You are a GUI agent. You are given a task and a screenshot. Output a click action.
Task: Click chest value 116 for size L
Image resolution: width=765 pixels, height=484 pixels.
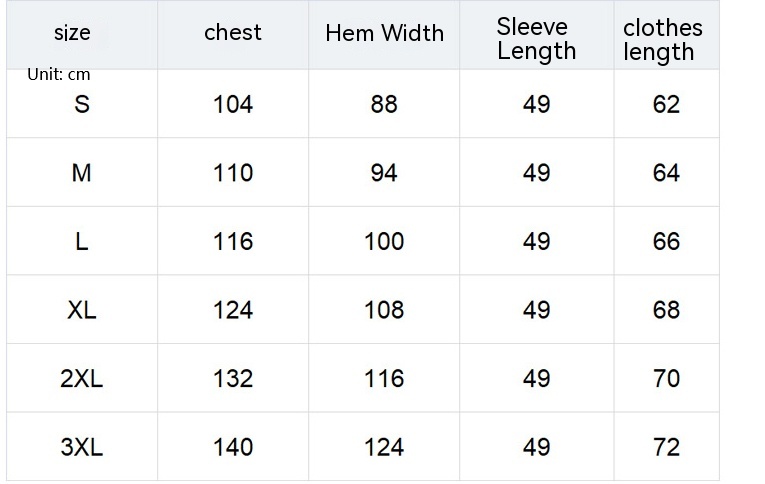[233, 242]
